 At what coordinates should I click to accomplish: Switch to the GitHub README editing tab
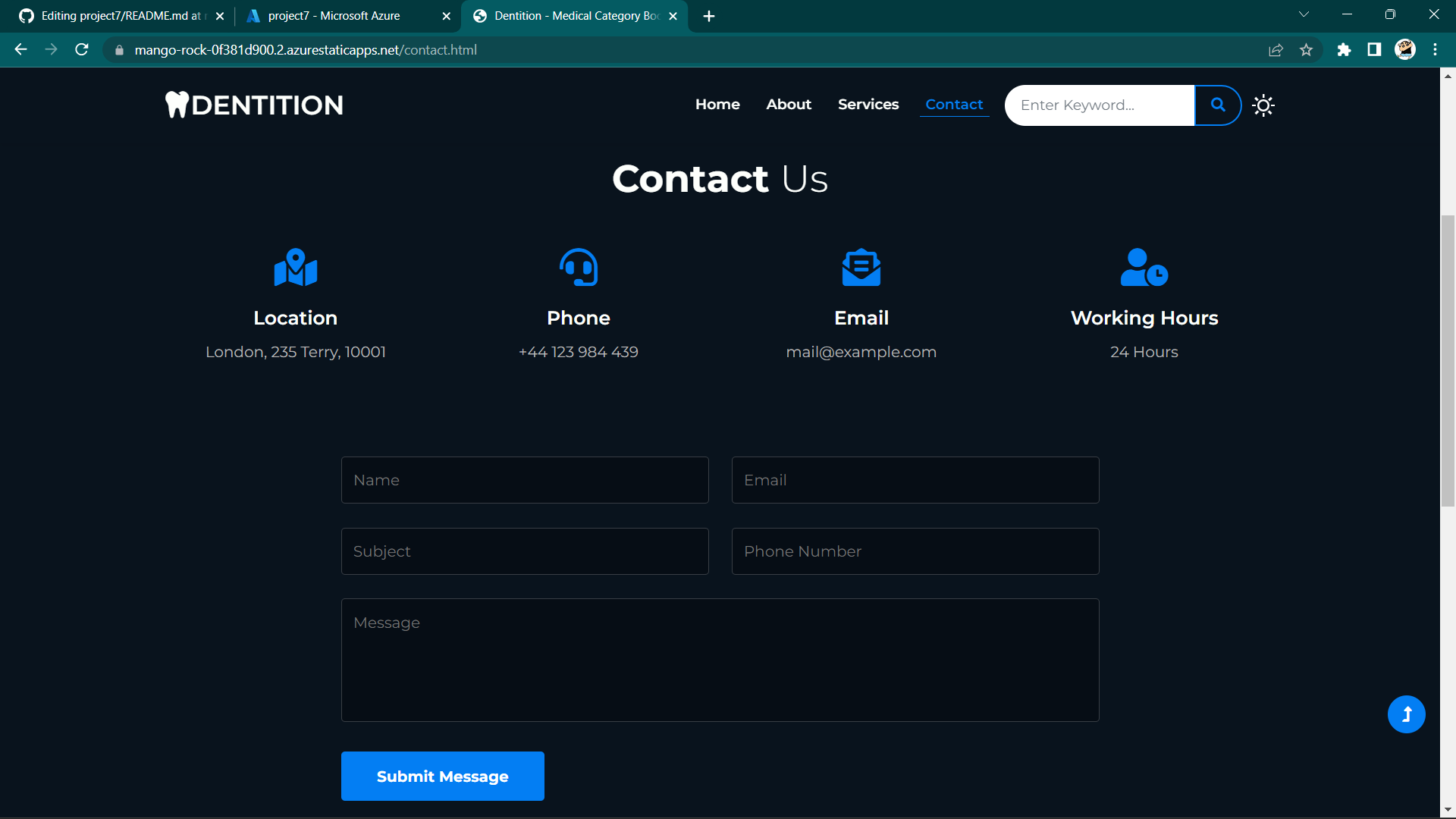click(x=114, y=15)
